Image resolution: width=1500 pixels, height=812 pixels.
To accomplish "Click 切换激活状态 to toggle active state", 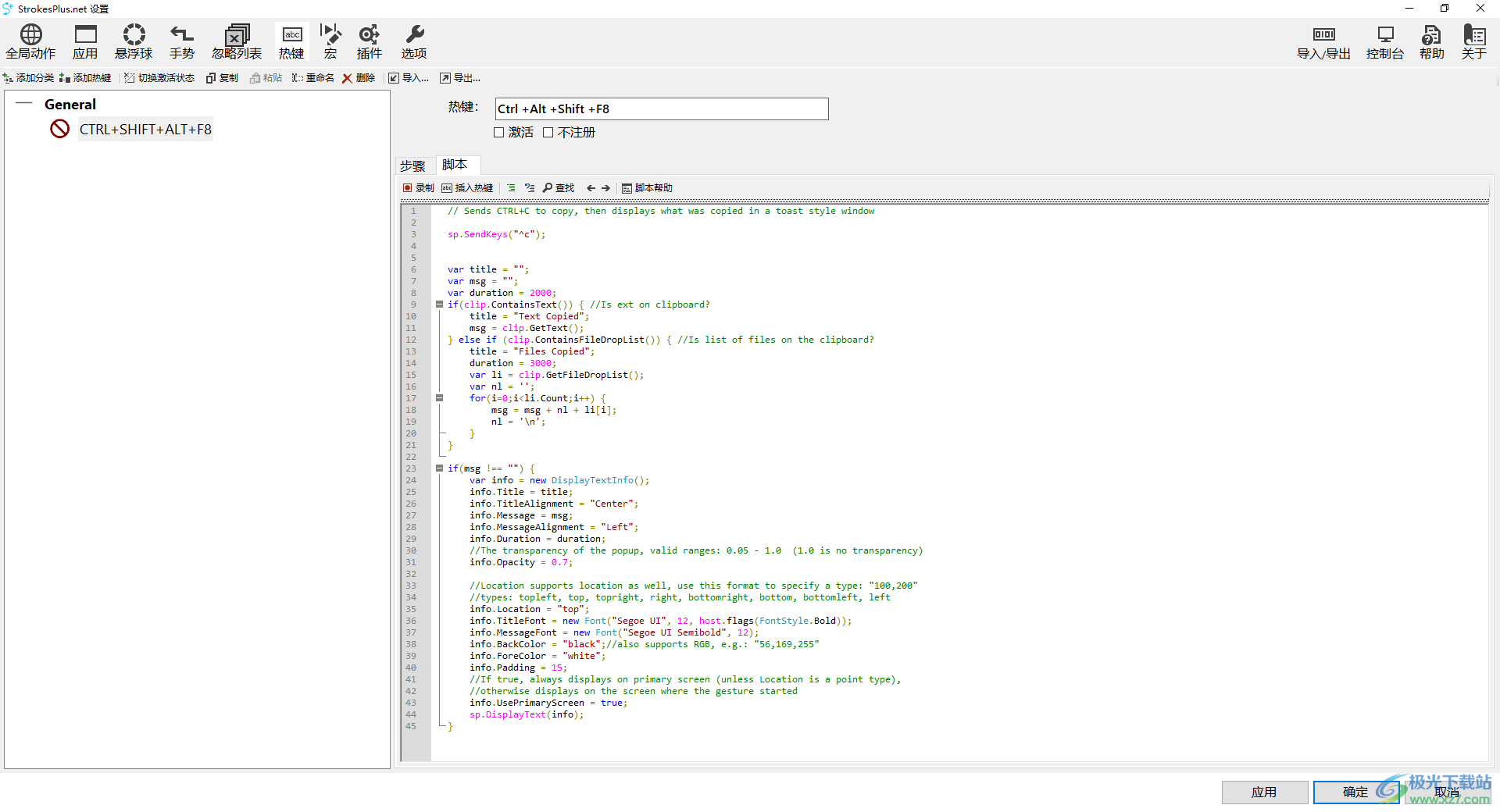I will (x=159, y=78).
